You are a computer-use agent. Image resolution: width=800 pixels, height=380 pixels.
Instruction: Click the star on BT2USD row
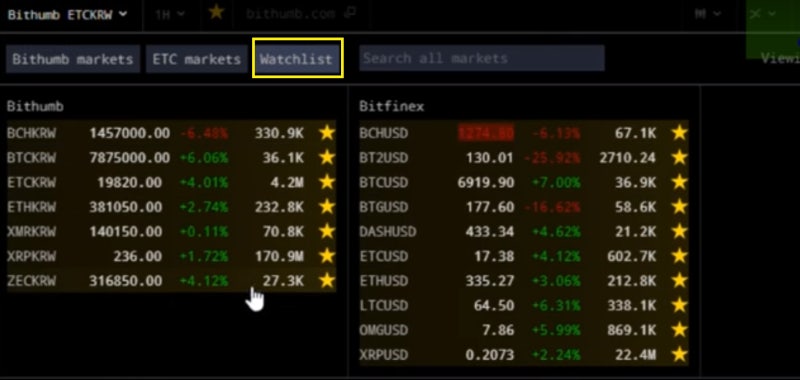[x=679, y=158]
